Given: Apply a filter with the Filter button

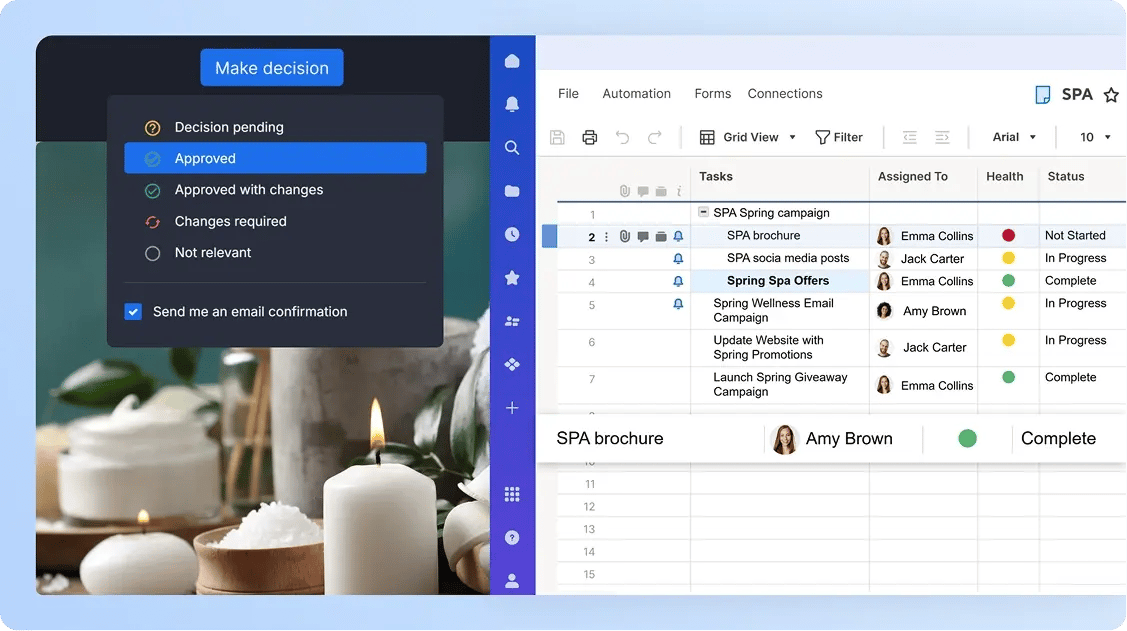Looking at the screenshot, I should 839,137.
